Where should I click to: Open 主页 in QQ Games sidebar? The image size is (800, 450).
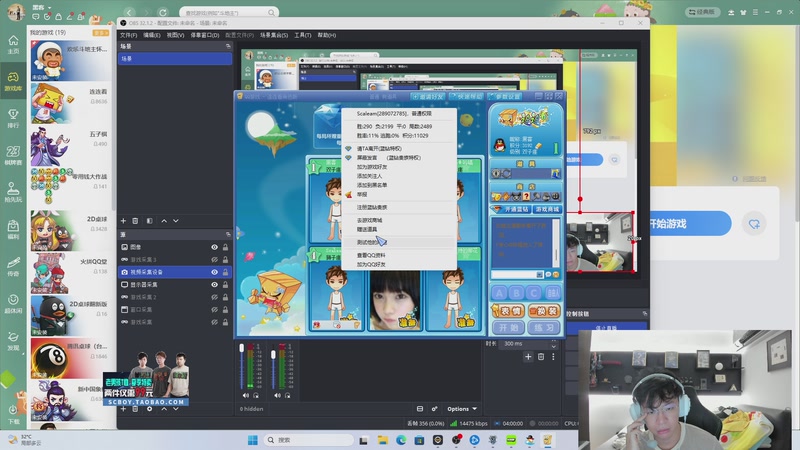pyautogui.click(x=13, y=44)
